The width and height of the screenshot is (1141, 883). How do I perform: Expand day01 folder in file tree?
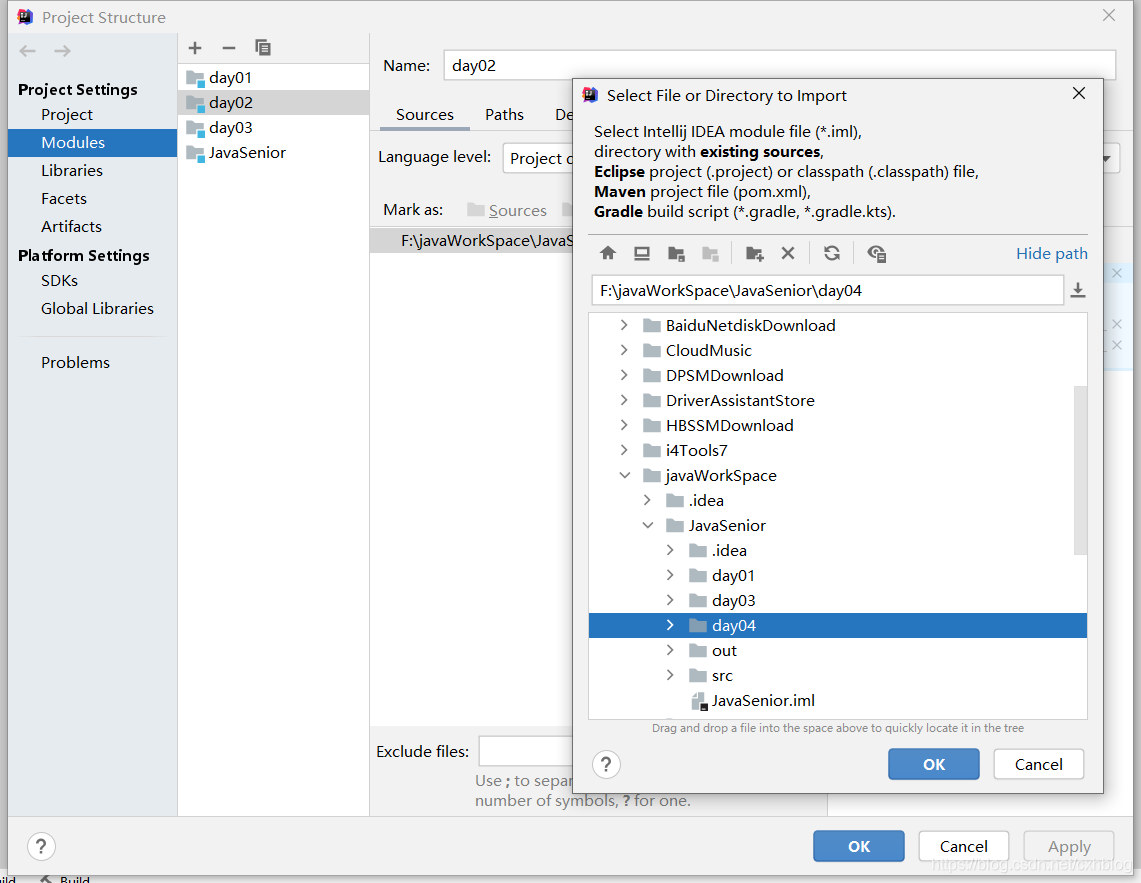tap(670, 576)
